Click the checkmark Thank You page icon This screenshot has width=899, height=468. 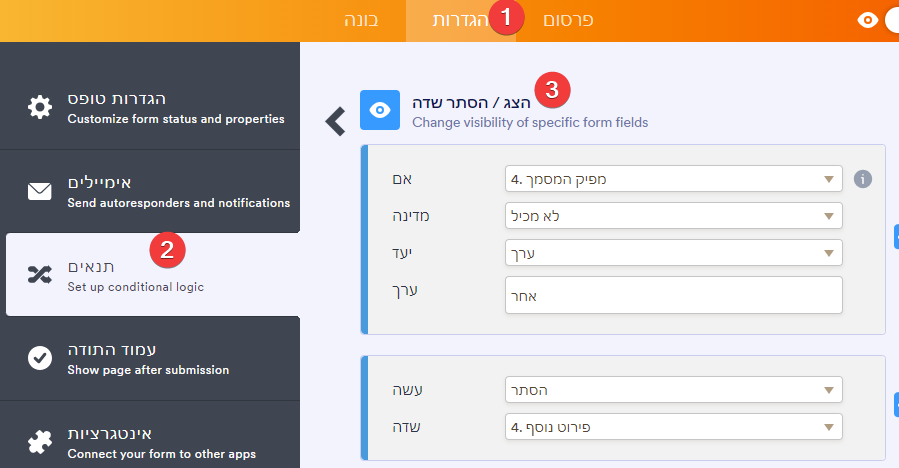40,358
